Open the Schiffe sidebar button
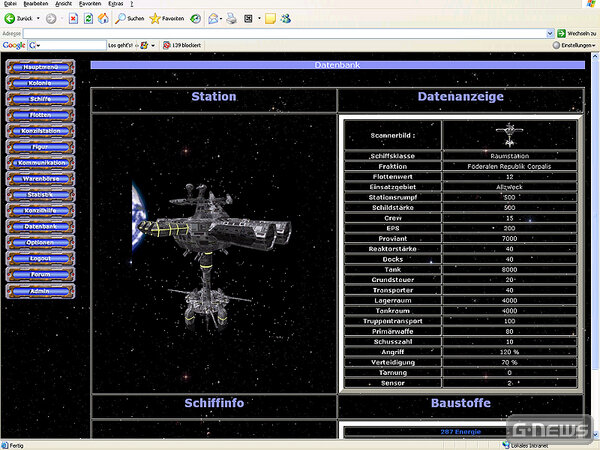The width and height of the screenshot is (600, 450). coord(41,99)
